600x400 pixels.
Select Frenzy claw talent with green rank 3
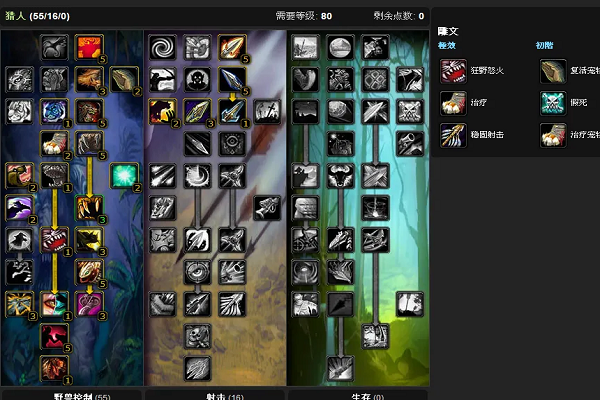[89, 208]
